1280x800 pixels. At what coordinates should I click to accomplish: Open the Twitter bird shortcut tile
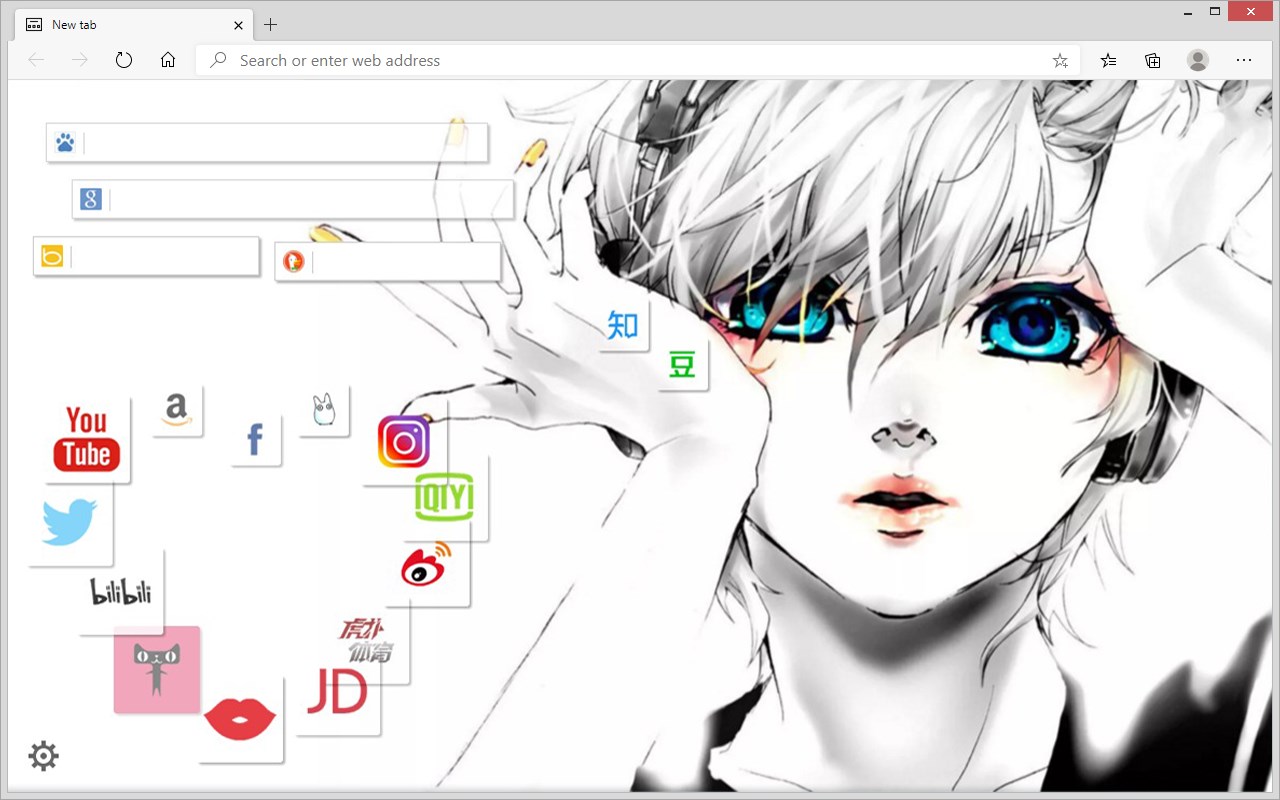click(70, 523)
